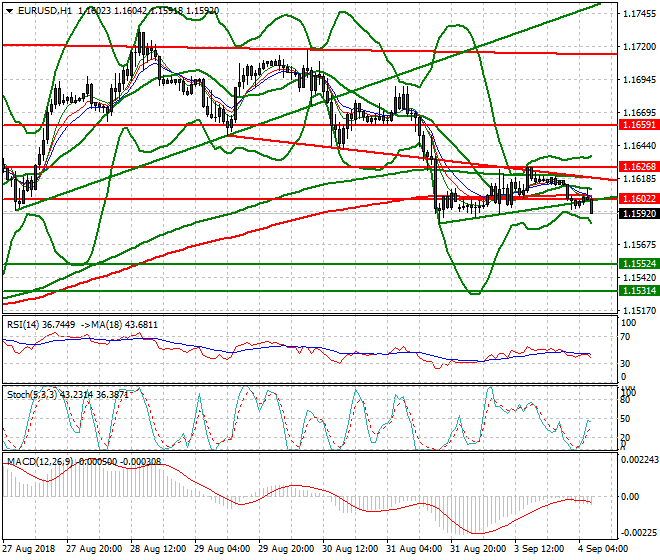The width and height of the screenshot is (660, 560).
Task: Click the 0.002243 MACD scale value
Action: (640, 460)
